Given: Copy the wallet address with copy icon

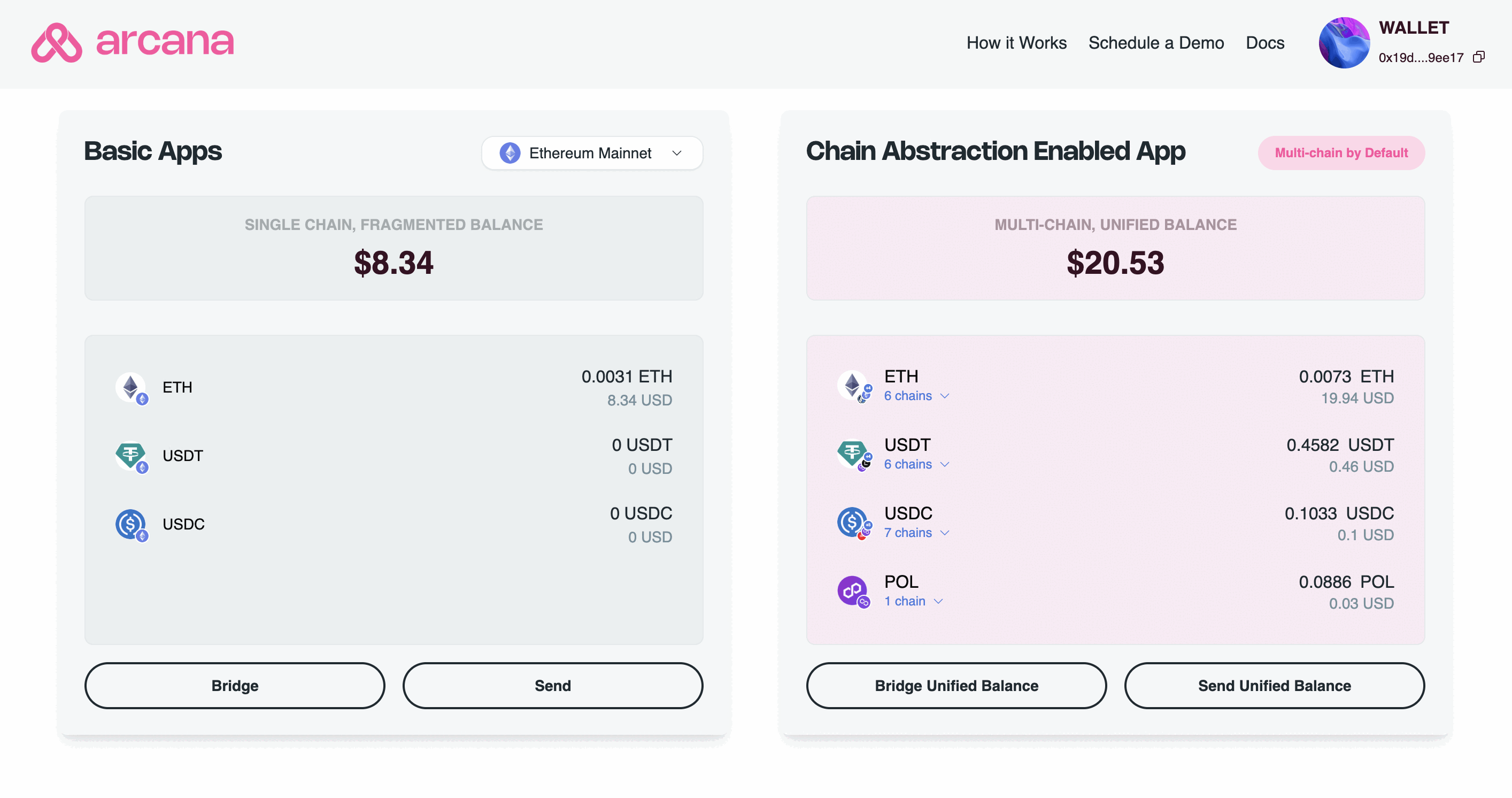Looking at the screenshot, I should [x=1479, y=57].
